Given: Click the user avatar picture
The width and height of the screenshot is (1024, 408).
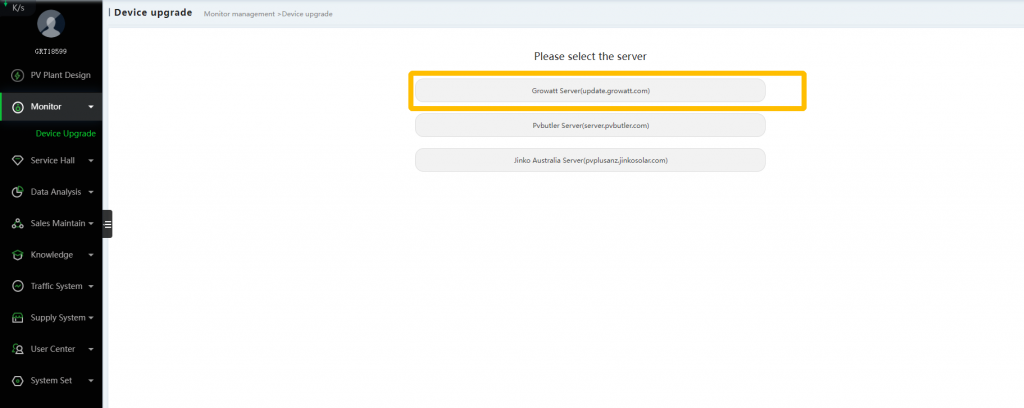Looking at the screenshot, I should click(x=51, y=25).
